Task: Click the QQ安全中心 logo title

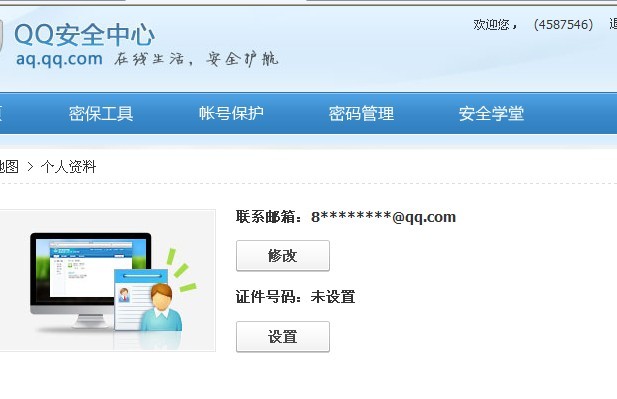Action: point(84,35)
